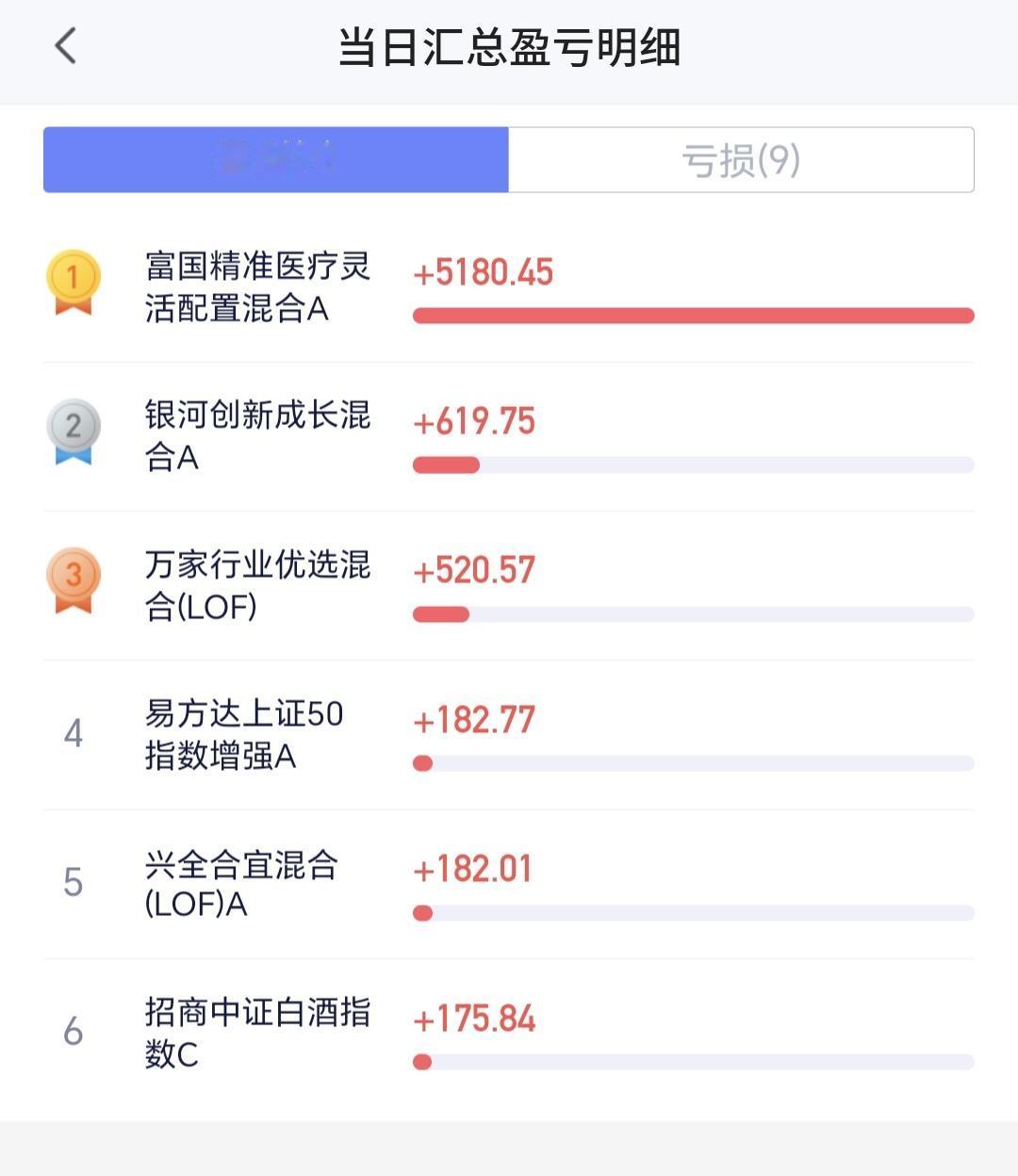Open 兴全合宜混合(LOF)A fund
Image resolution: width=1018 pixels, height=1176 pixels.
(240, 883)
